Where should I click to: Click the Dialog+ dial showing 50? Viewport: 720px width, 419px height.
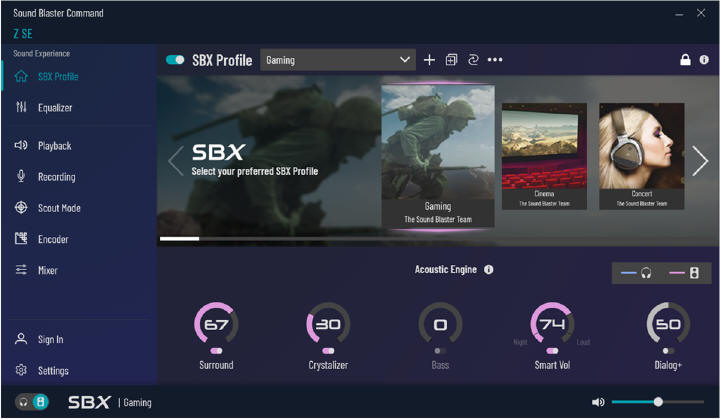tap(668, 323)
